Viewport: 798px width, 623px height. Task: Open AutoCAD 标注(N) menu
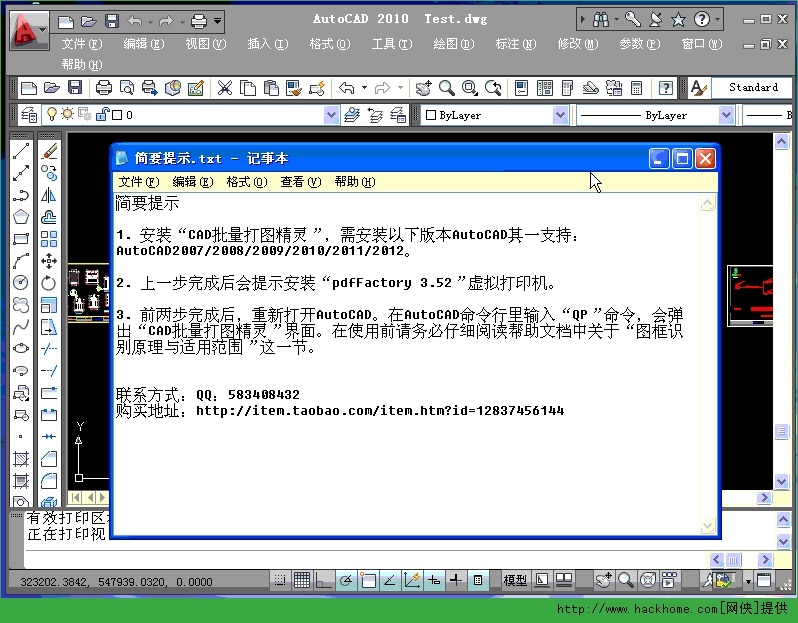pos(516,44)
